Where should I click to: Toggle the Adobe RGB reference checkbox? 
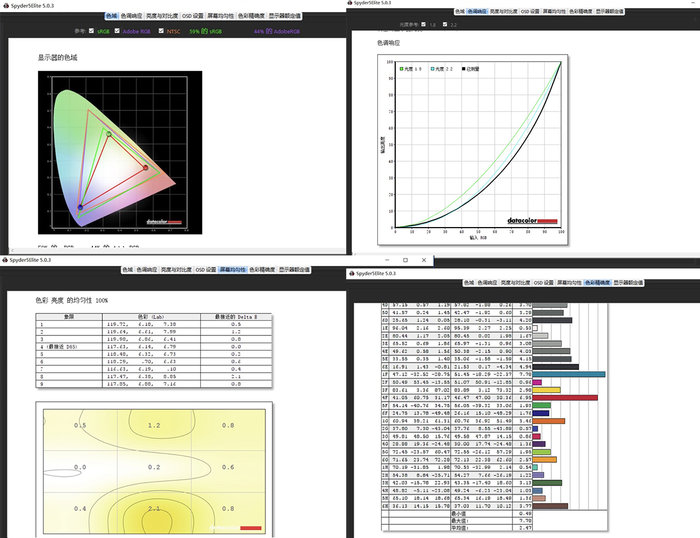point(117,31)
